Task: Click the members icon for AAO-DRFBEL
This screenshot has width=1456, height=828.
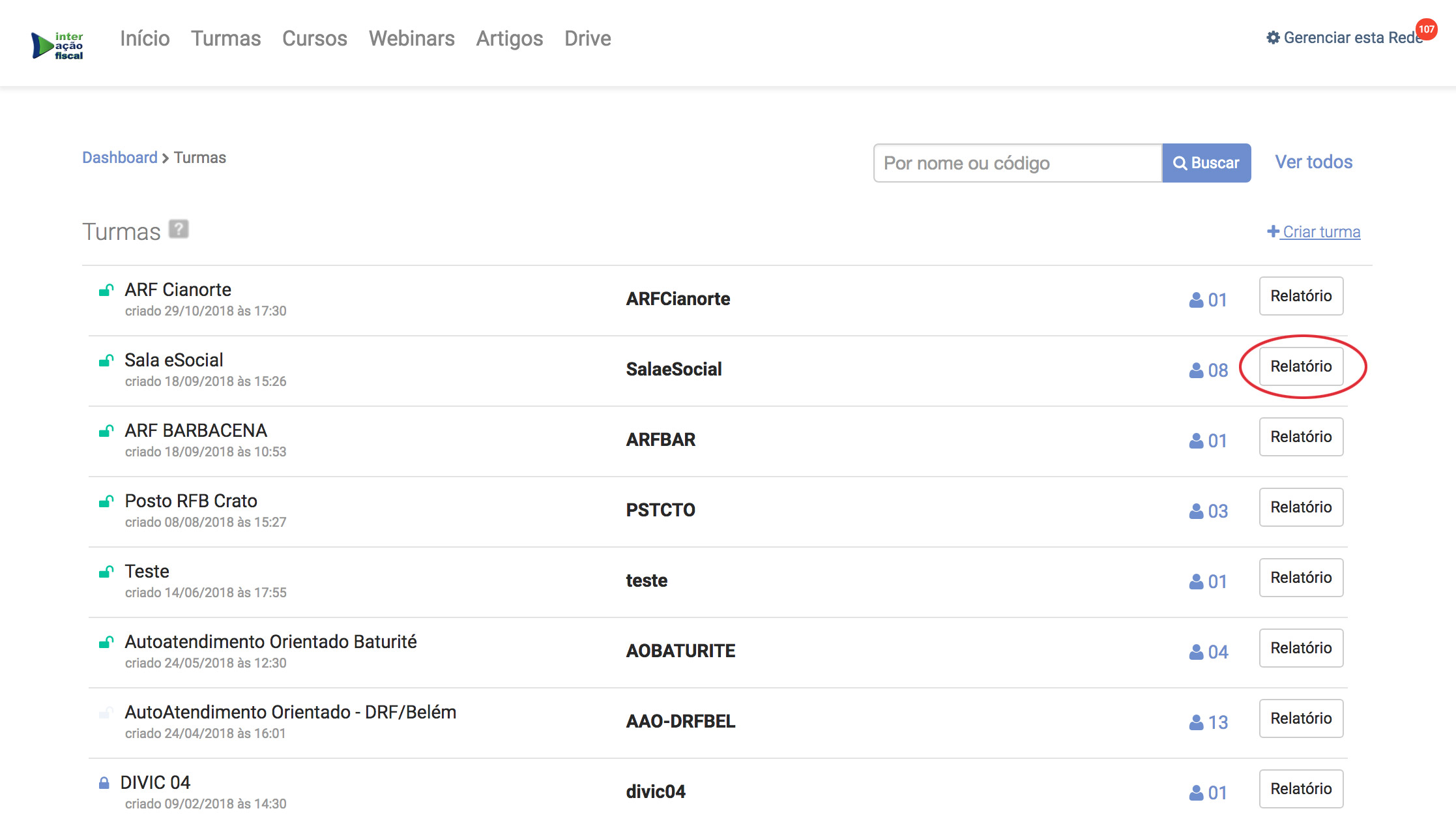Action: (x=1196, y=722)
